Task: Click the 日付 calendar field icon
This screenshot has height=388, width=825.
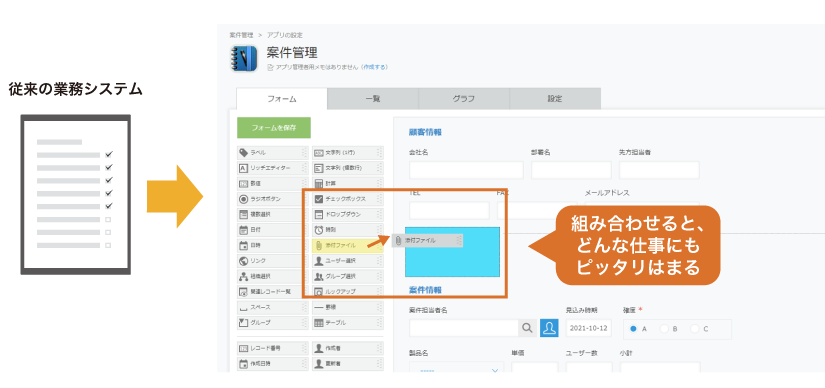Action: click(244, 230)
